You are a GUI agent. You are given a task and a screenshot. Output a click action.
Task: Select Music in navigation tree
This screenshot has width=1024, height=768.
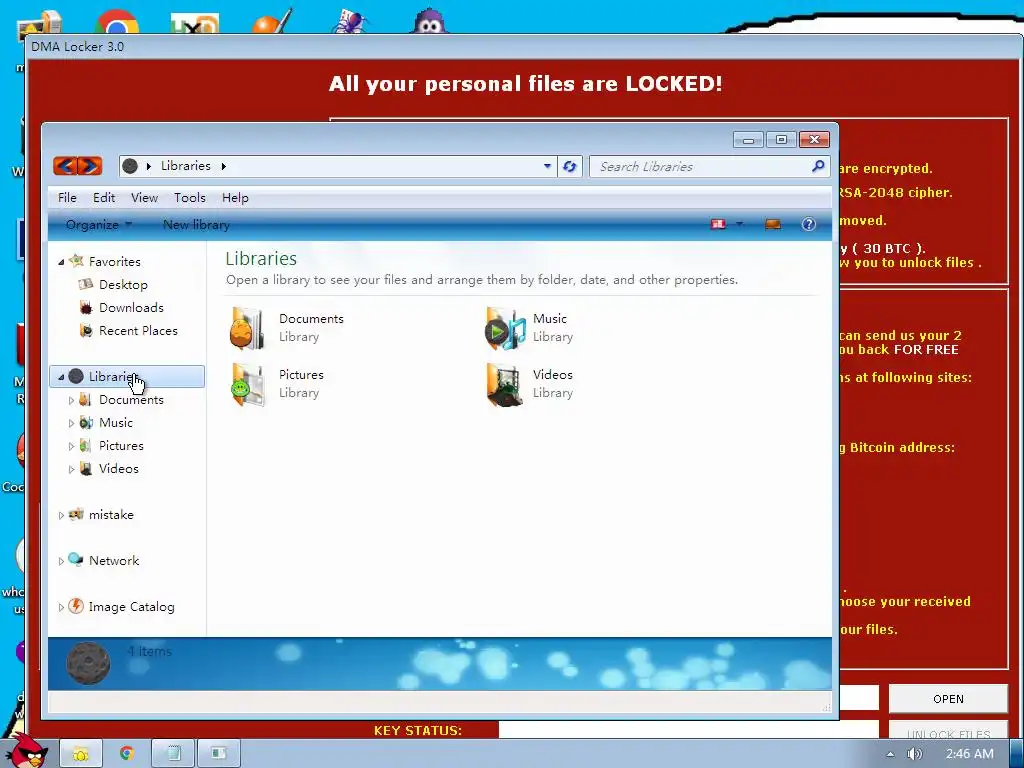click(116, 423)
